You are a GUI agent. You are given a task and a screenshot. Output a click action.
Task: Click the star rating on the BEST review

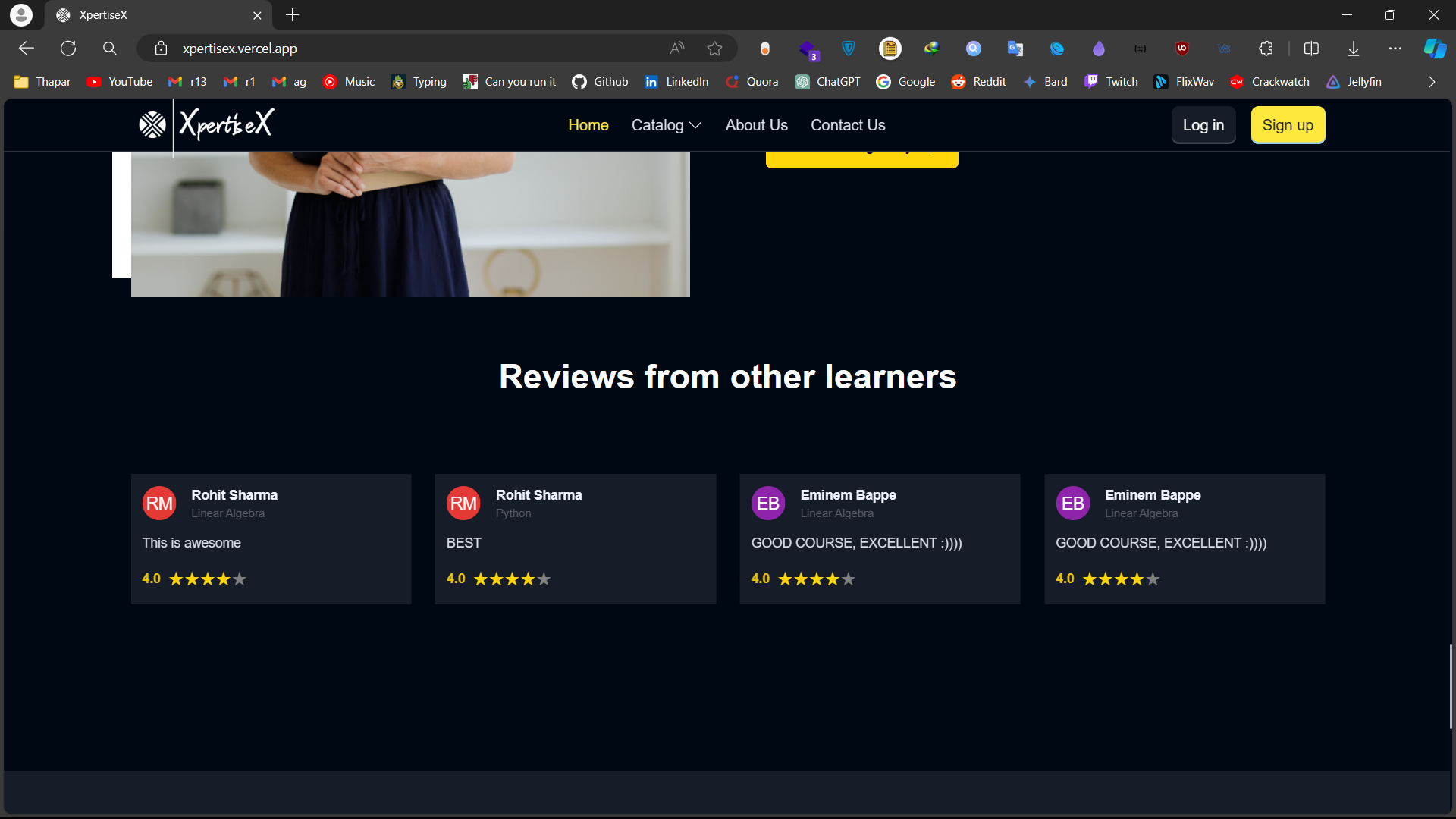[x=512, y=579]
